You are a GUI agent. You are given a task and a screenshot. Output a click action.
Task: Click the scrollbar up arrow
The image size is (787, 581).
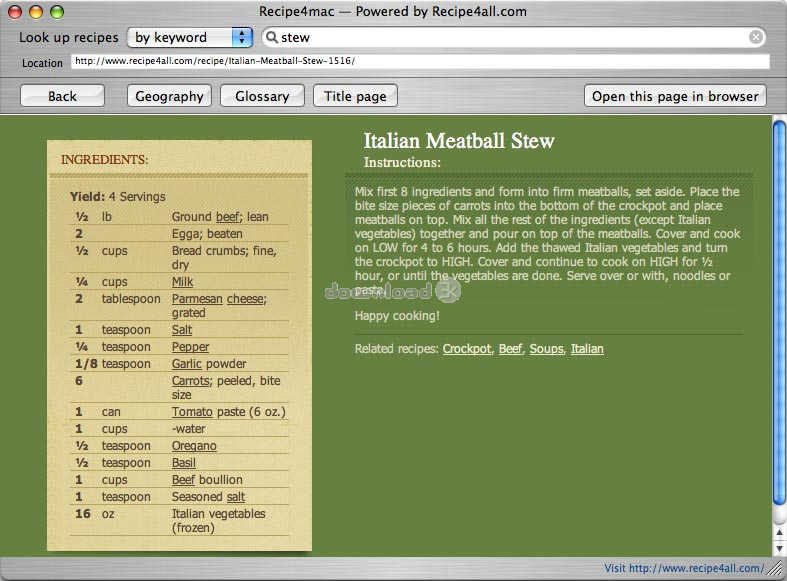(x=779, y=533)
